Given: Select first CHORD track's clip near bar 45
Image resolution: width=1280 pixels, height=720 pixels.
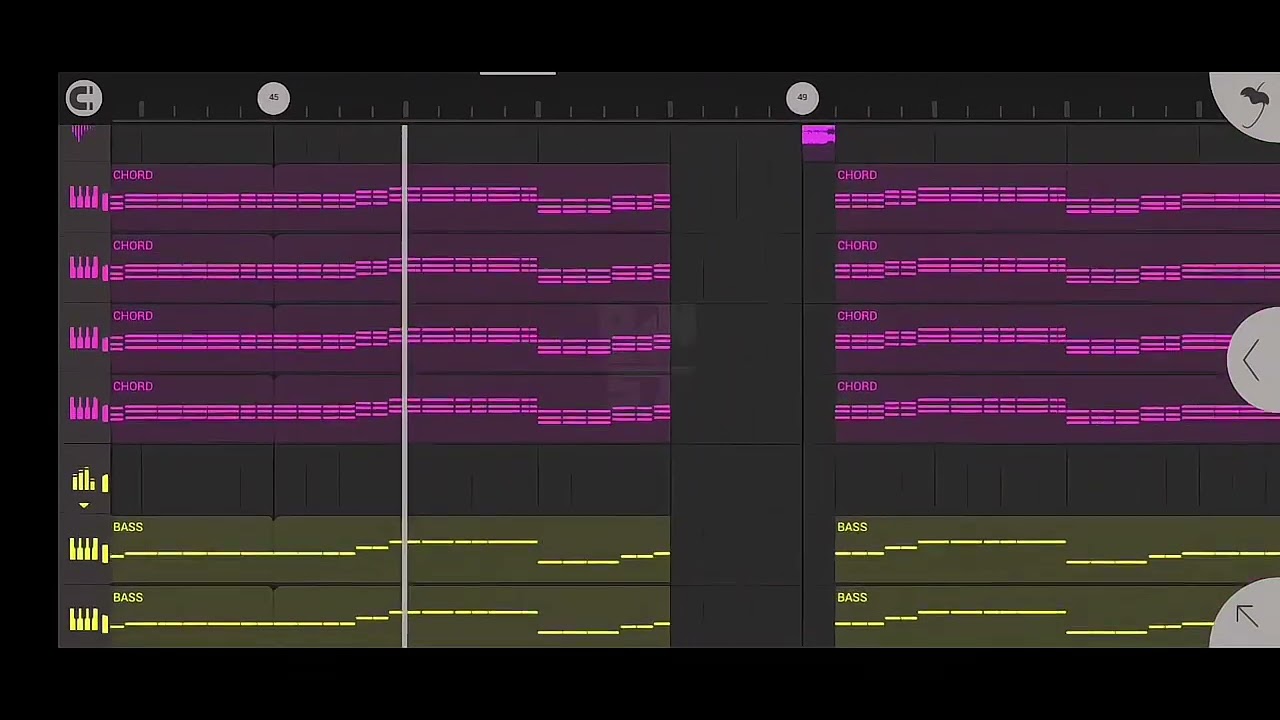Looking at the screenshot, I should [391, 198].
